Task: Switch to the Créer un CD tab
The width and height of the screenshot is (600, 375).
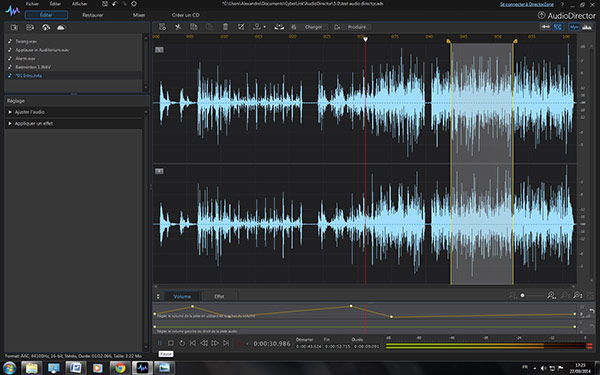Action: [186, 15]
